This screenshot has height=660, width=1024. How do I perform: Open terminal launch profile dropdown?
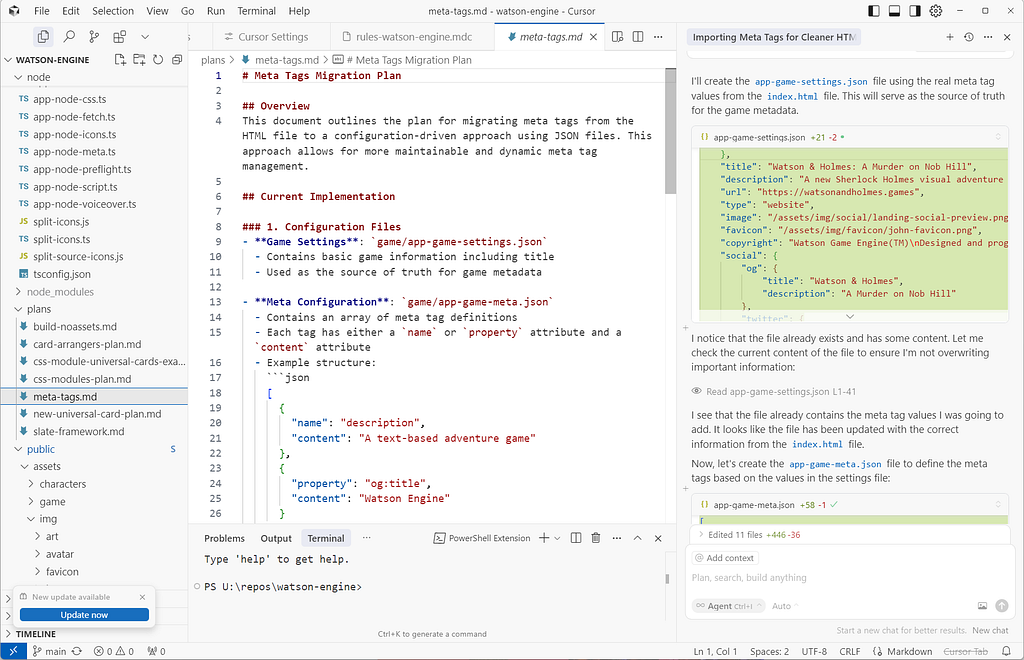pyautogui.click(x=557, y=538)
